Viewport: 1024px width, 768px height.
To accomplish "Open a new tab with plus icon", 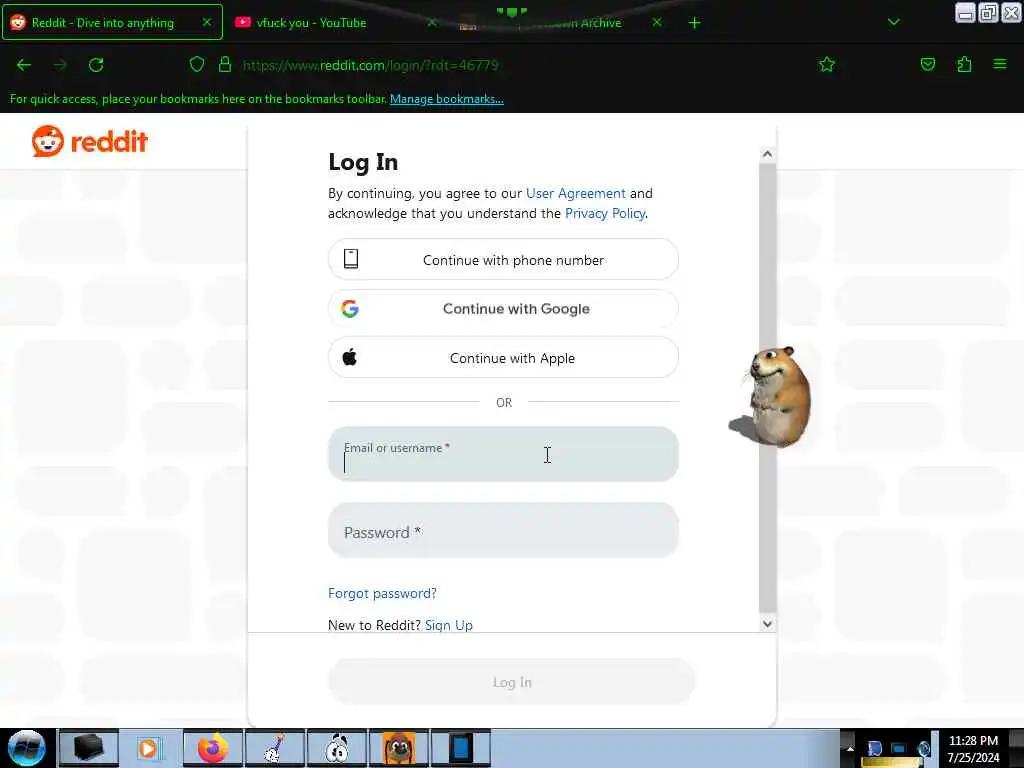I will pos(694,23).
